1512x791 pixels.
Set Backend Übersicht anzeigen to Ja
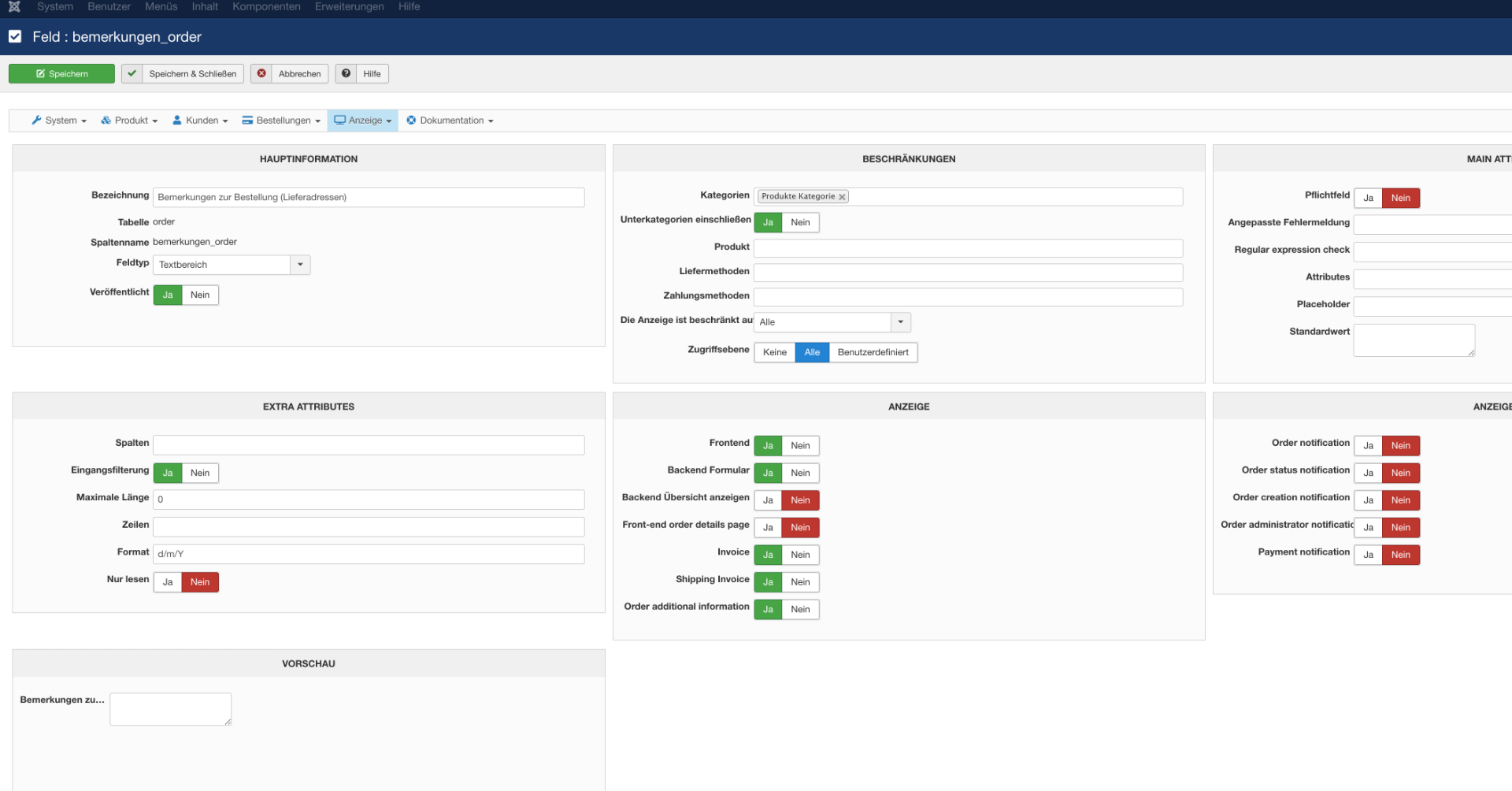point(768,501)
